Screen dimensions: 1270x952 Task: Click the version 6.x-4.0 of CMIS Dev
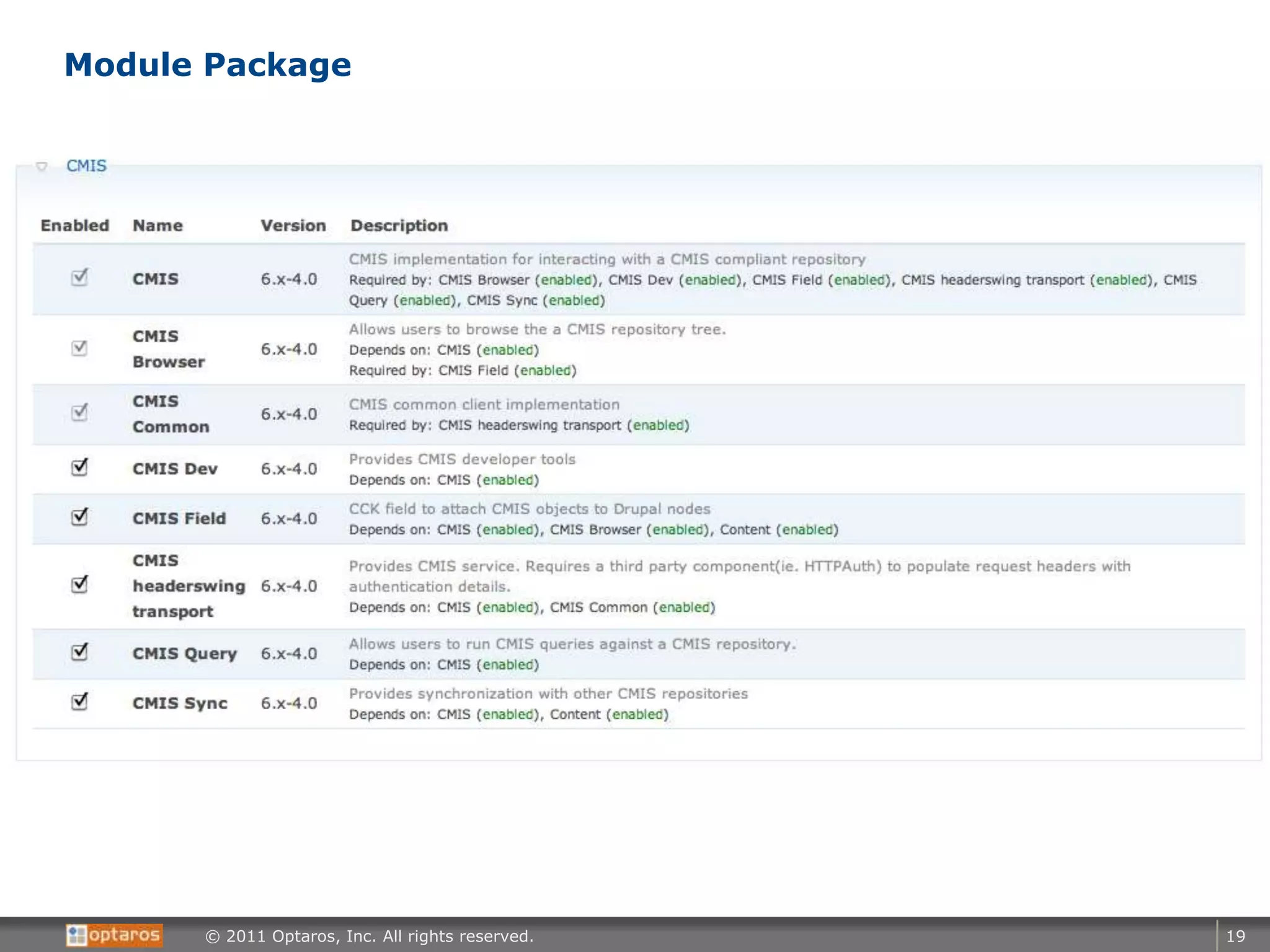pyautogui.click(x=289, y=469)
